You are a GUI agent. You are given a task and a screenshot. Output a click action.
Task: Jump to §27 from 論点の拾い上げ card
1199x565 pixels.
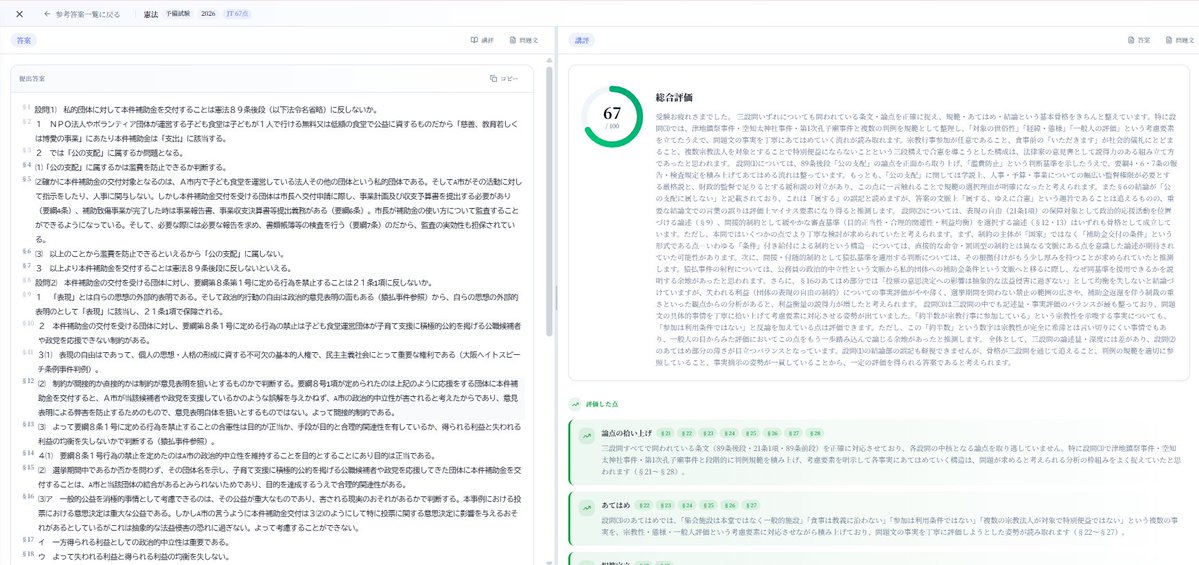(x=794, y=433)
